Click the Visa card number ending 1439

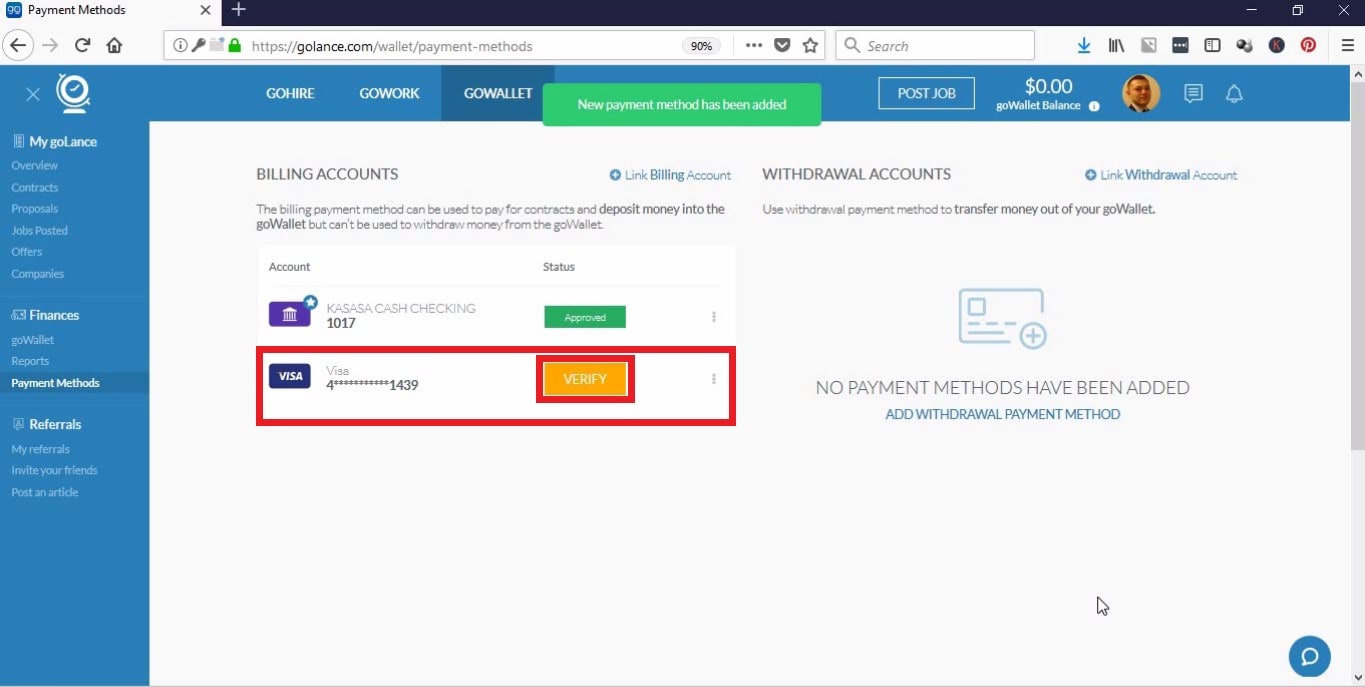pyautogui.click(x=372, y=385)
